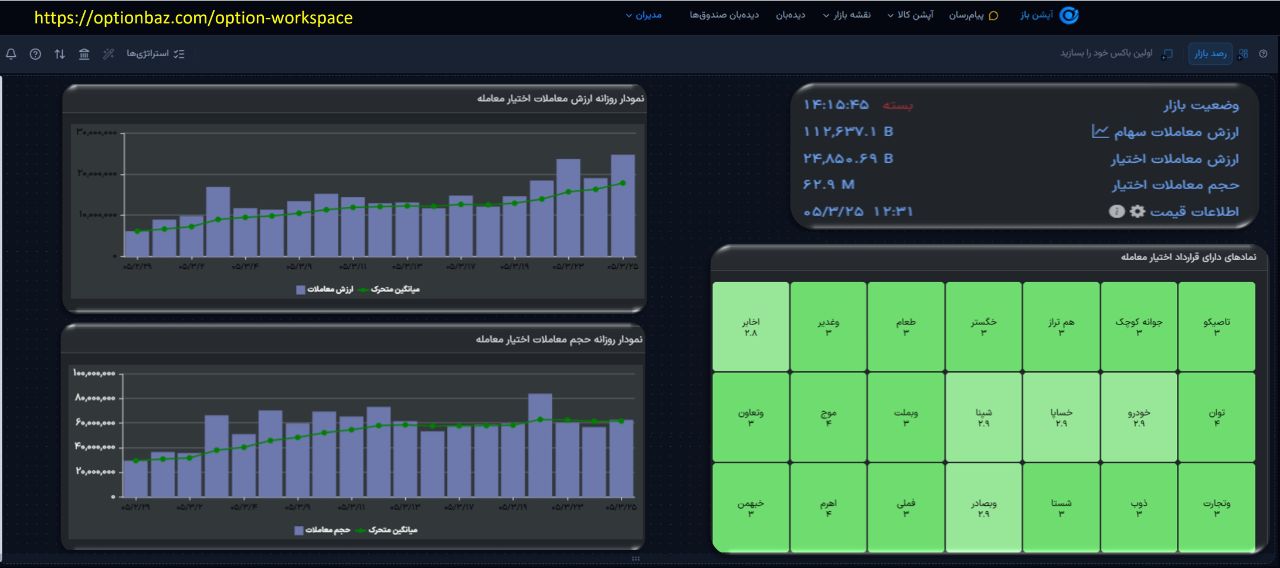The width and height of the screenshot is (1280, 568).
Task: Open price info settings gear icon
Action: (x=1136, y=212)
